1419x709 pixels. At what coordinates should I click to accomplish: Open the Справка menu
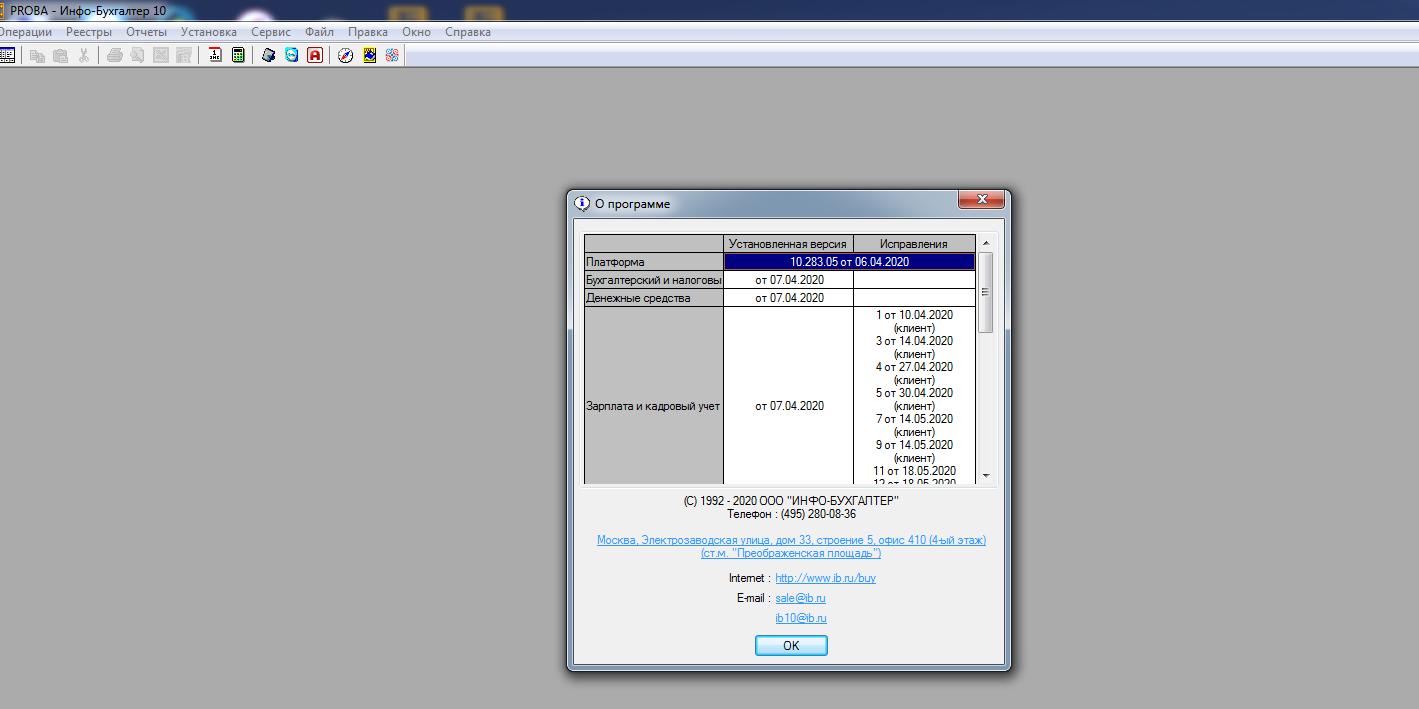(468, 32)
